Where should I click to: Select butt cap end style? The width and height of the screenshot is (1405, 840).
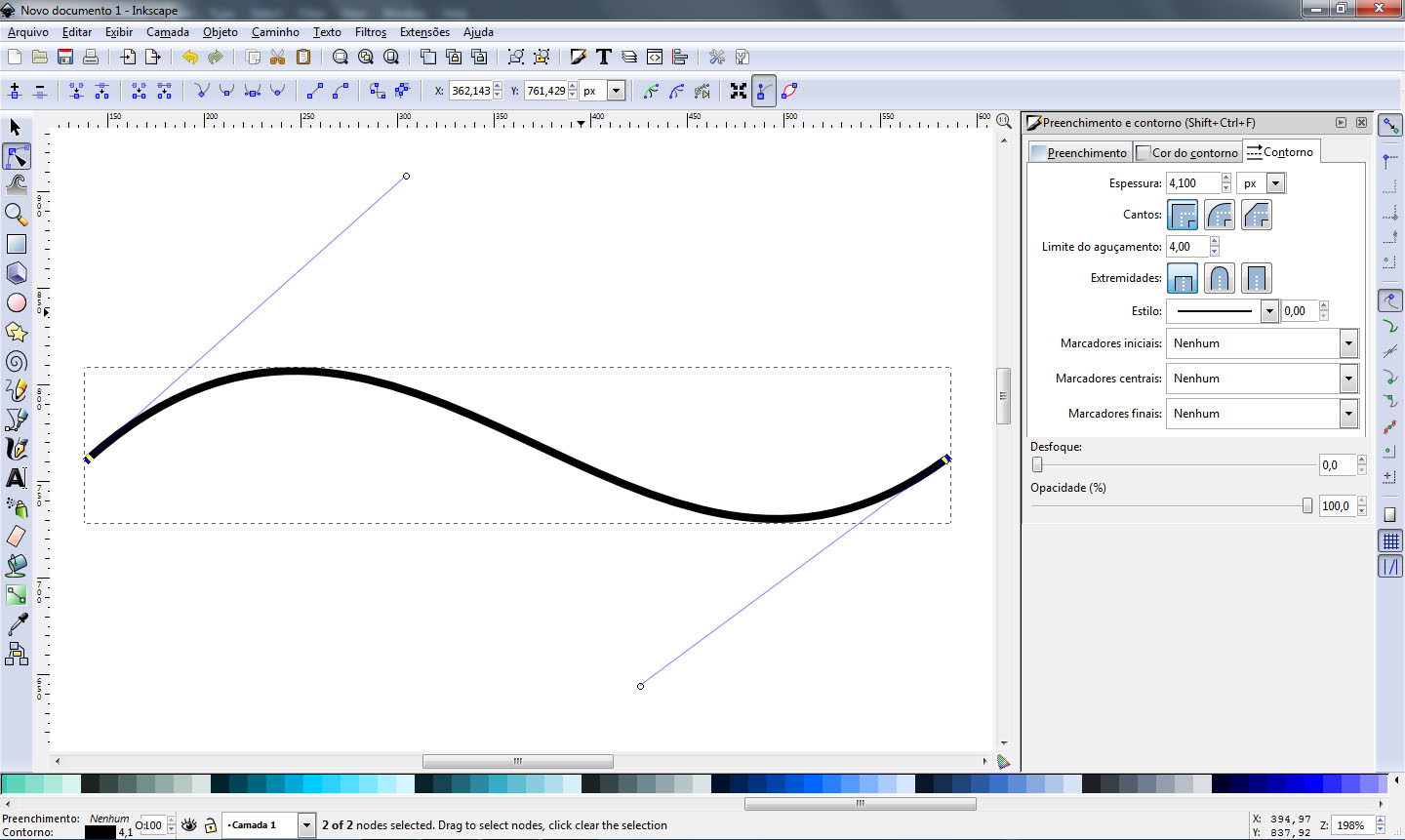1183,278
